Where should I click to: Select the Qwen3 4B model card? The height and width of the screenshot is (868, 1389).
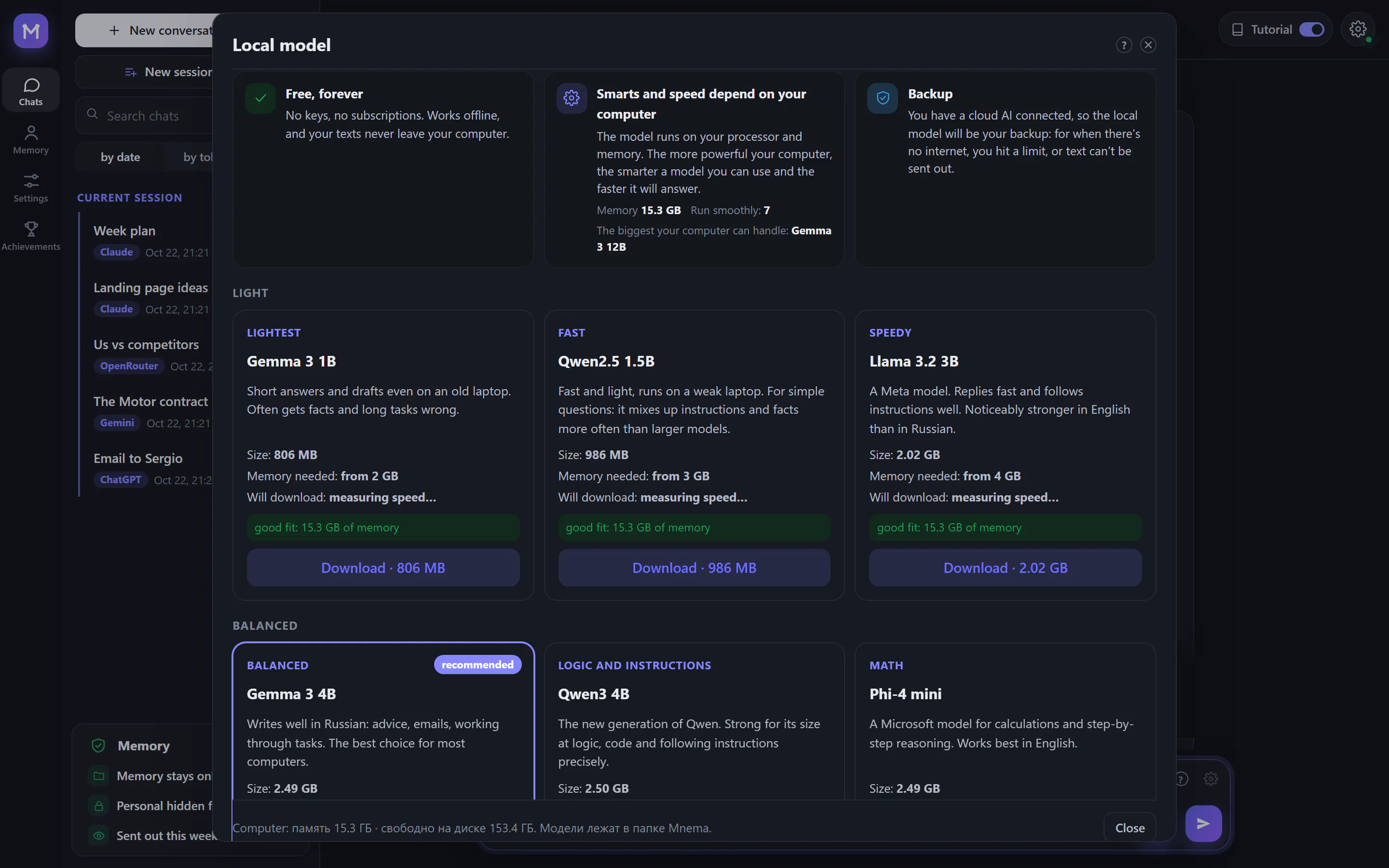[694, 721]
